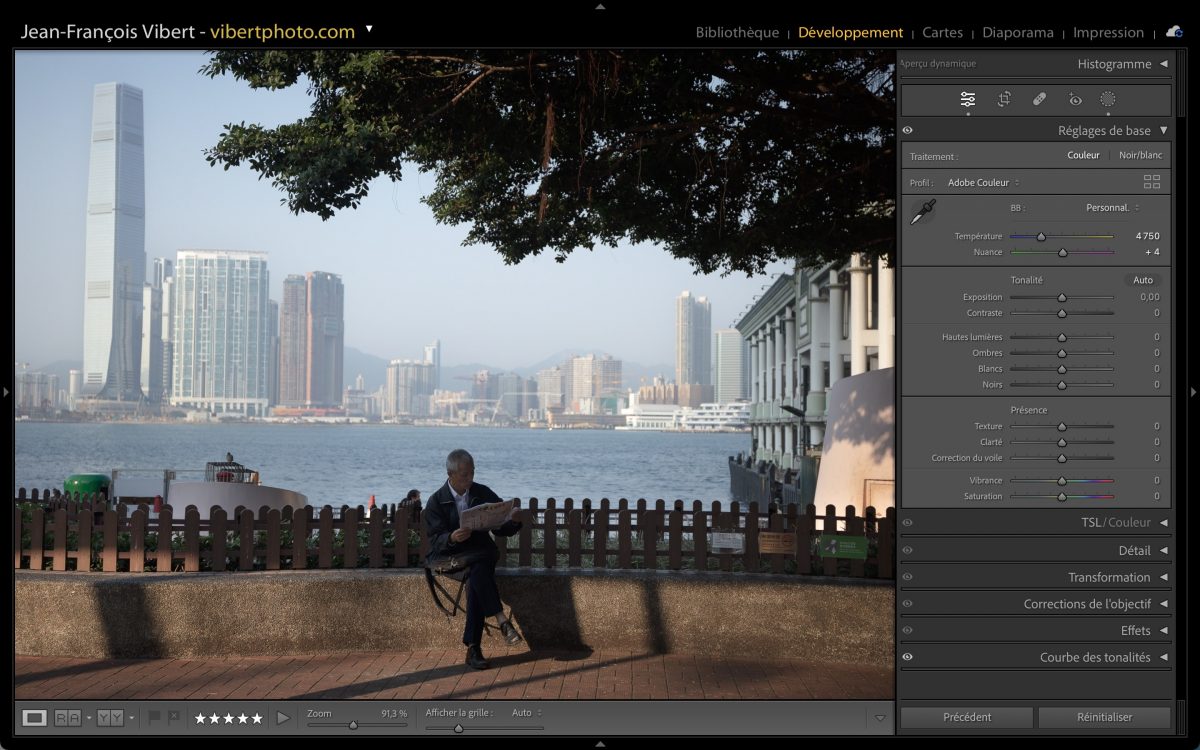Click the Précédent button
This screenshot has height=750, width=1200.
coord(967,717)
